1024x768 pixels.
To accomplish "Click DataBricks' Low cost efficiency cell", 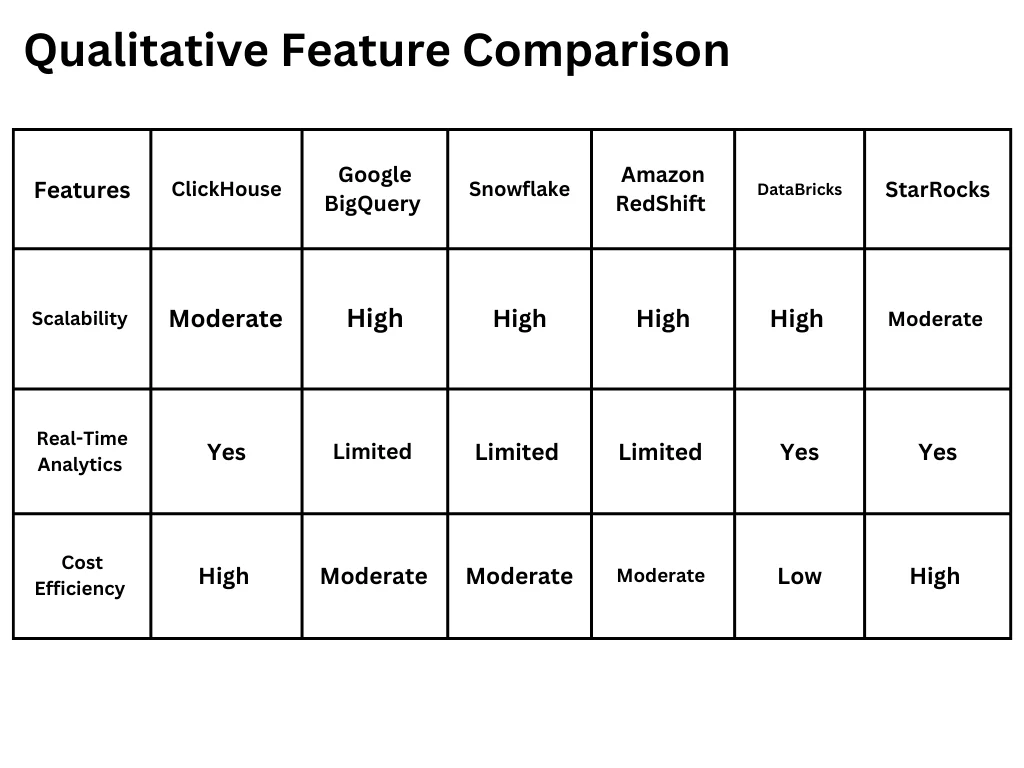I will point(799,576).
